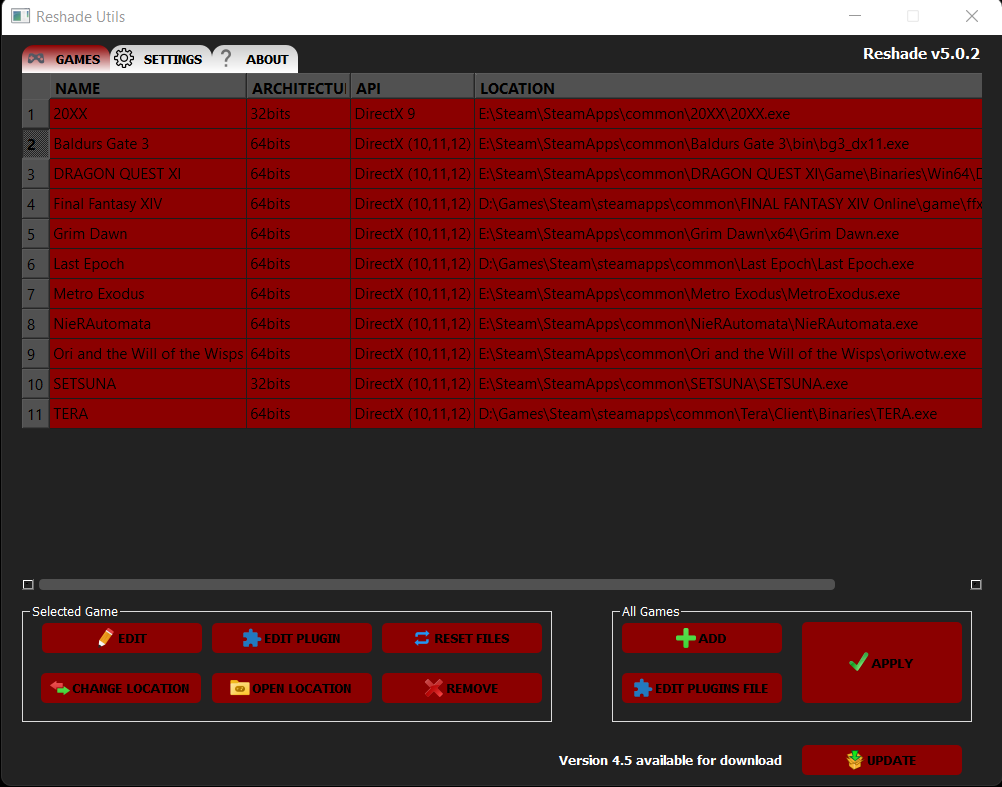Image resolution: width=1002 pixels, height=787 pixels.
Task: Click CHANGE LOCATION button label
Action: [x=130, y=688]
